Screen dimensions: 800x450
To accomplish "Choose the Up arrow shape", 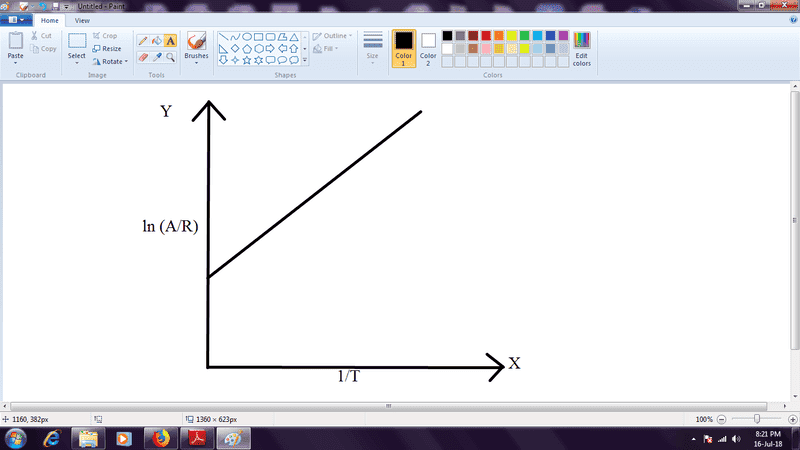I will (294, 48).
